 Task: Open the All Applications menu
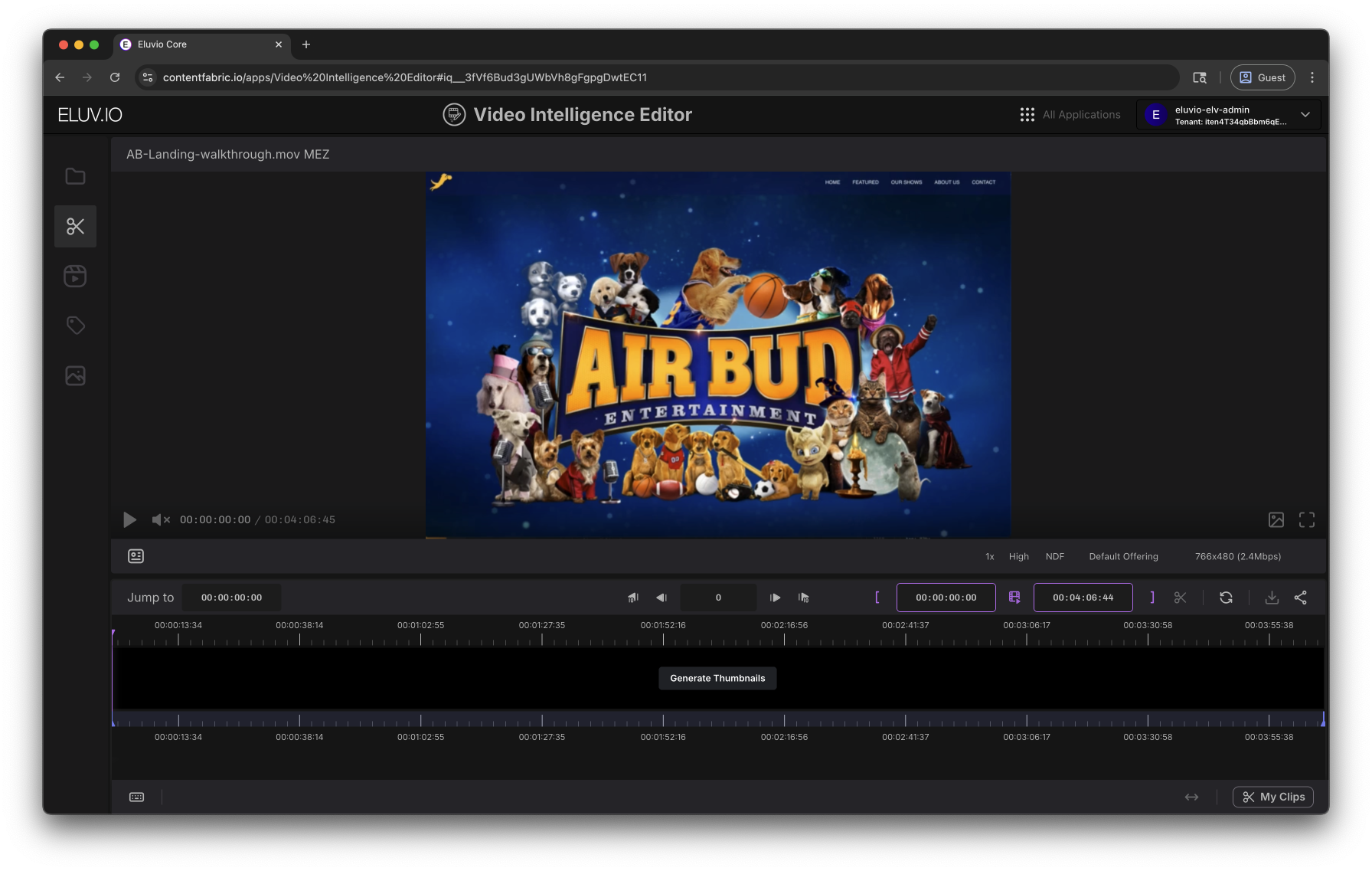click(x=1070, y=115)
